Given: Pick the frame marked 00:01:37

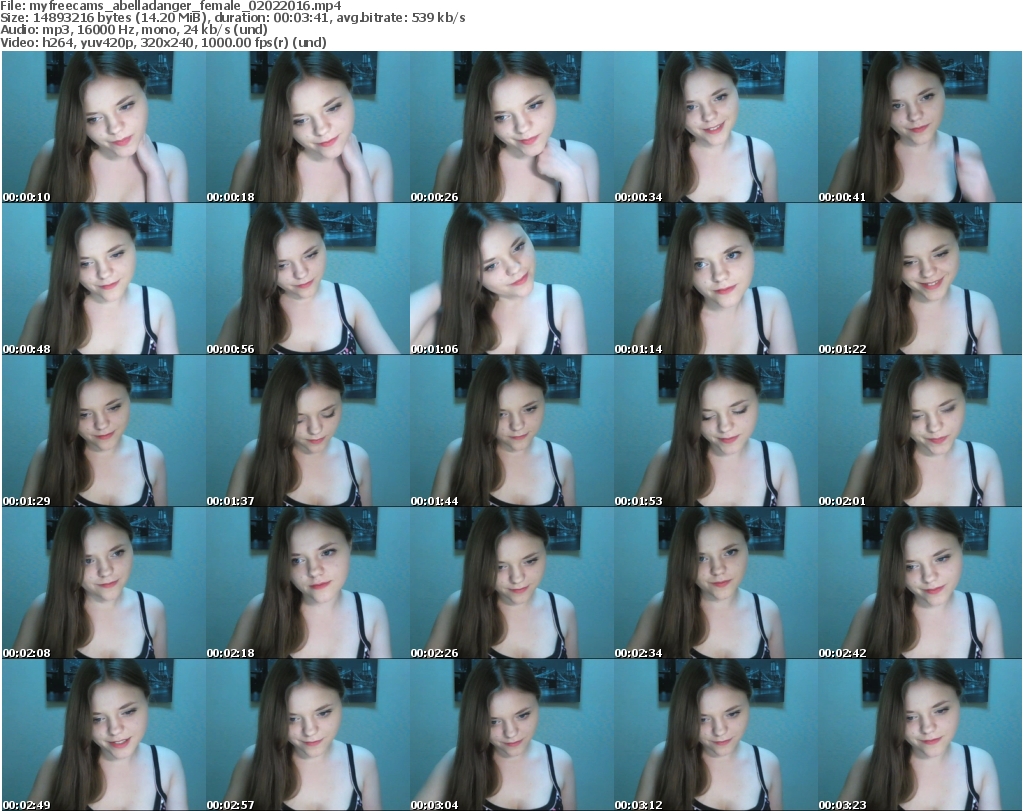Looking at the screenshot, I should tap(308, 431).
